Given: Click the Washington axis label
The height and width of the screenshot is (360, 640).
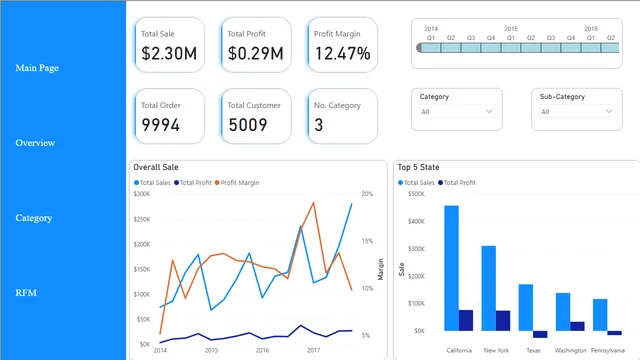Looking at the screenshot, I should (x=570, y=350).
